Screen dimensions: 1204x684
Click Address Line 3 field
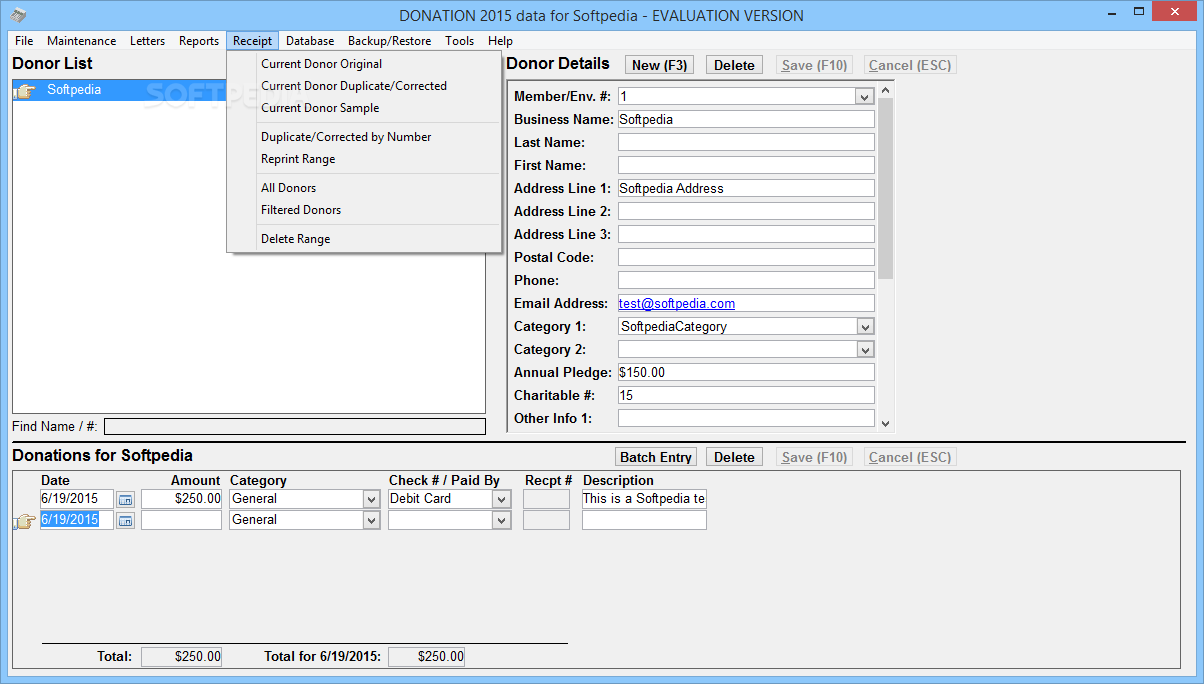[746, 234]
